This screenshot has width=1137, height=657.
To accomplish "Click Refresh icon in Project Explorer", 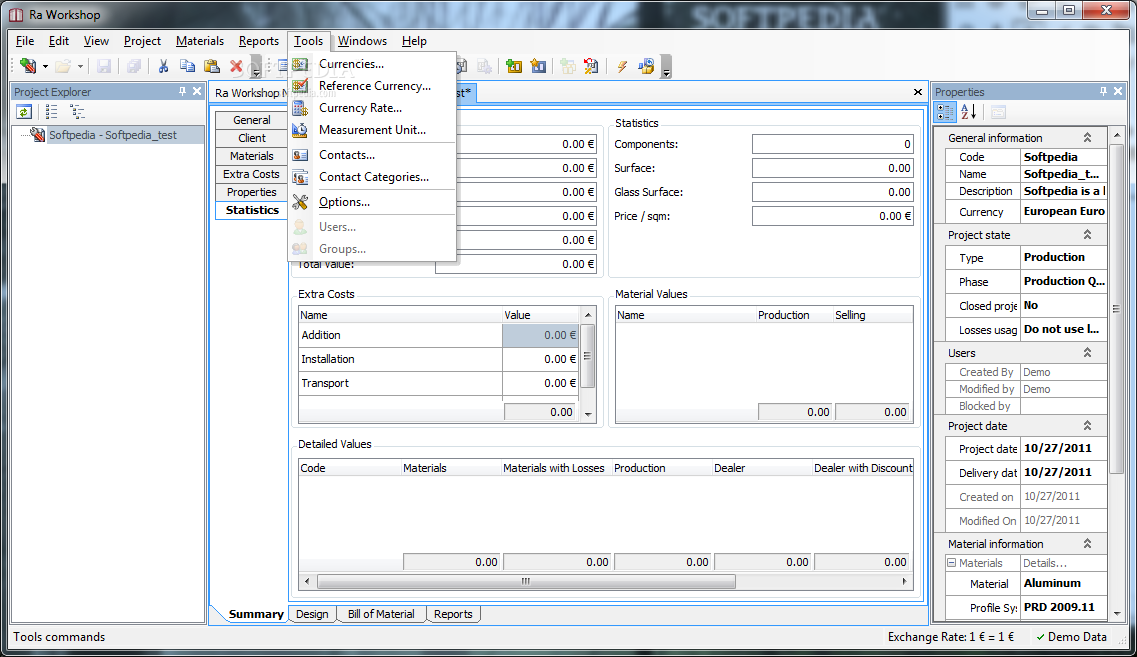I will coord(24,112).
